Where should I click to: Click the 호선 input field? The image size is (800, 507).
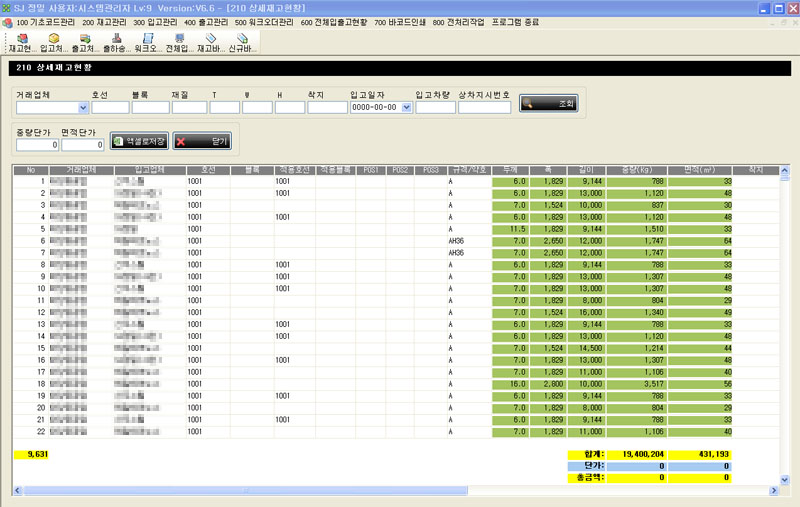pyautogui.click(x=110, y=107)
